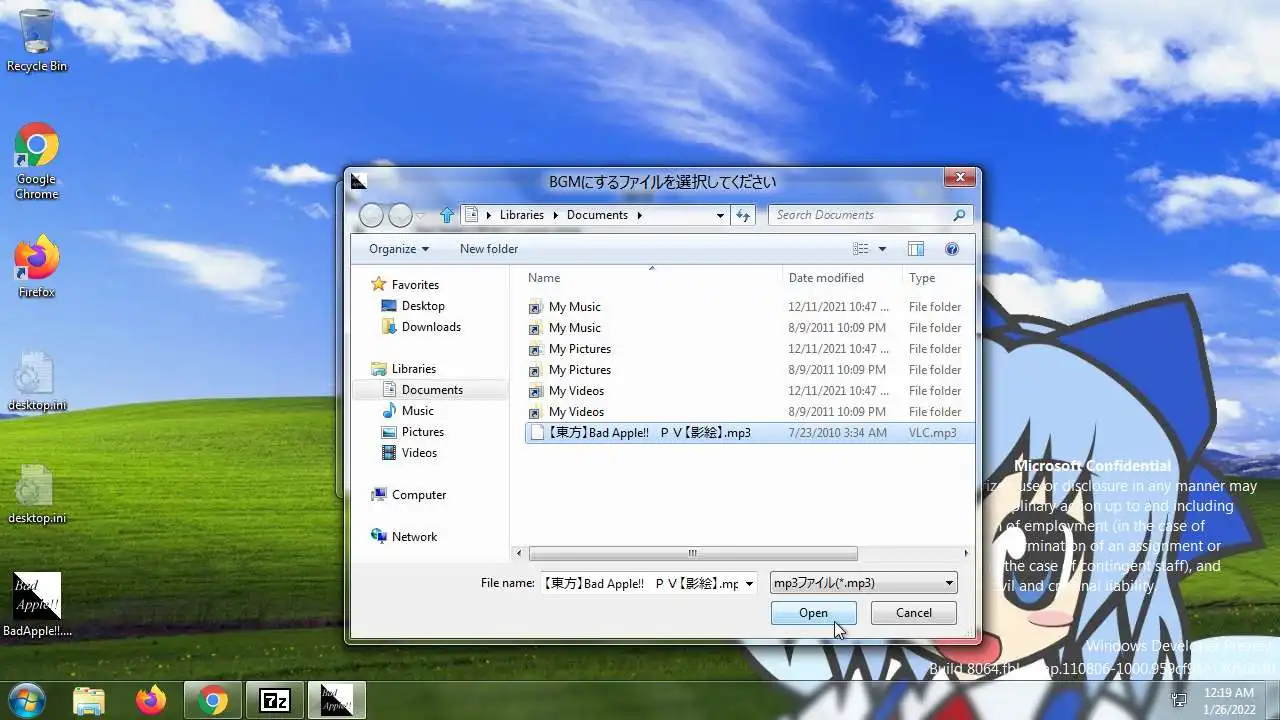Click the Change your view icon
Screen dimensions: 1280x720
pos(861,249)
